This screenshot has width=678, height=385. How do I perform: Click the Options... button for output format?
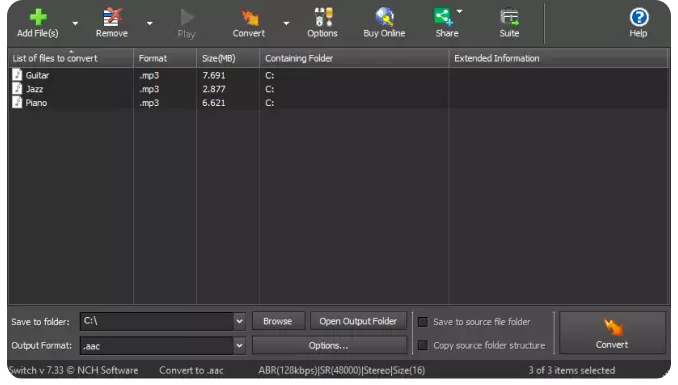329,346
